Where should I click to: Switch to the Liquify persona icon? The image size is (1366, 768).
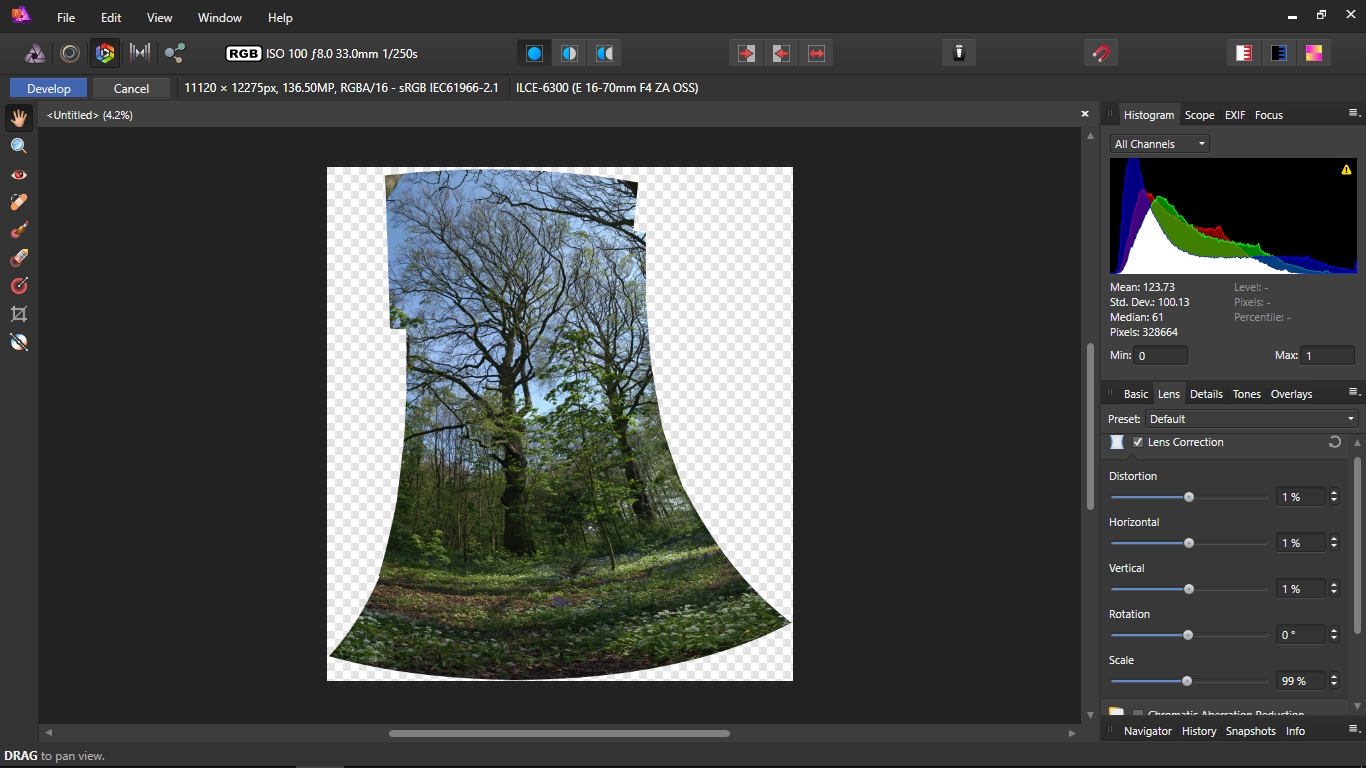70,53
